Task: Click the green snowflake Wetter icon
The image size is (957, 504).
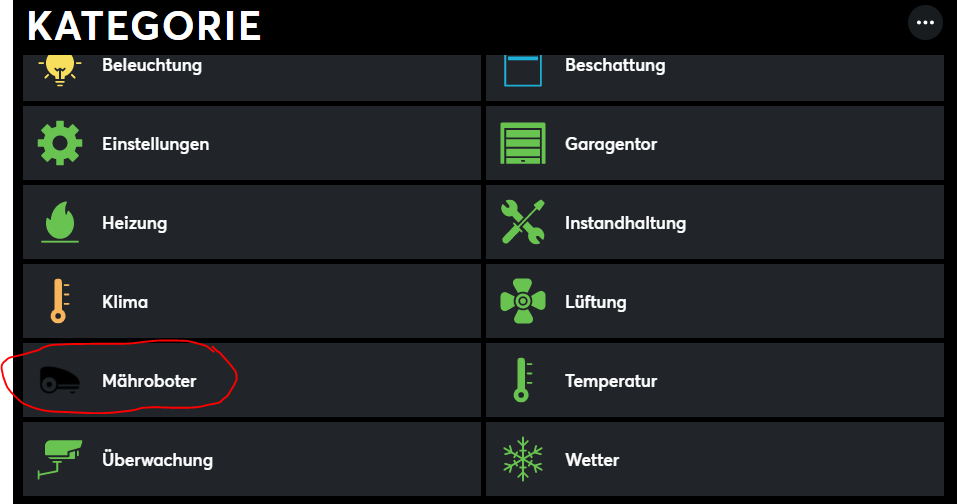Action: pyautogui.click(x=522, y=460)
